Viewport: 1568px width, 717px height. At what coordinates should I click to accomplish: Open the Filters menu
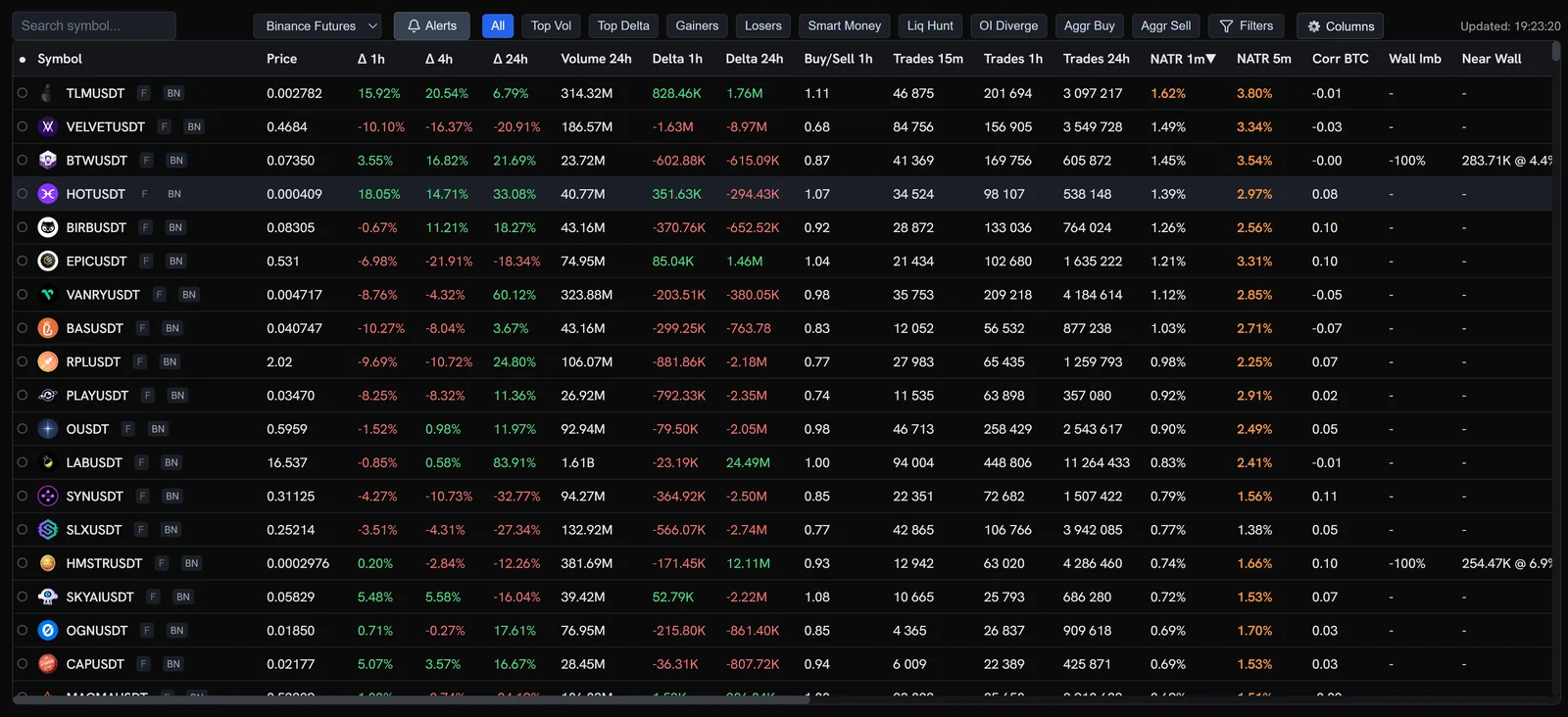[1247, 26]
